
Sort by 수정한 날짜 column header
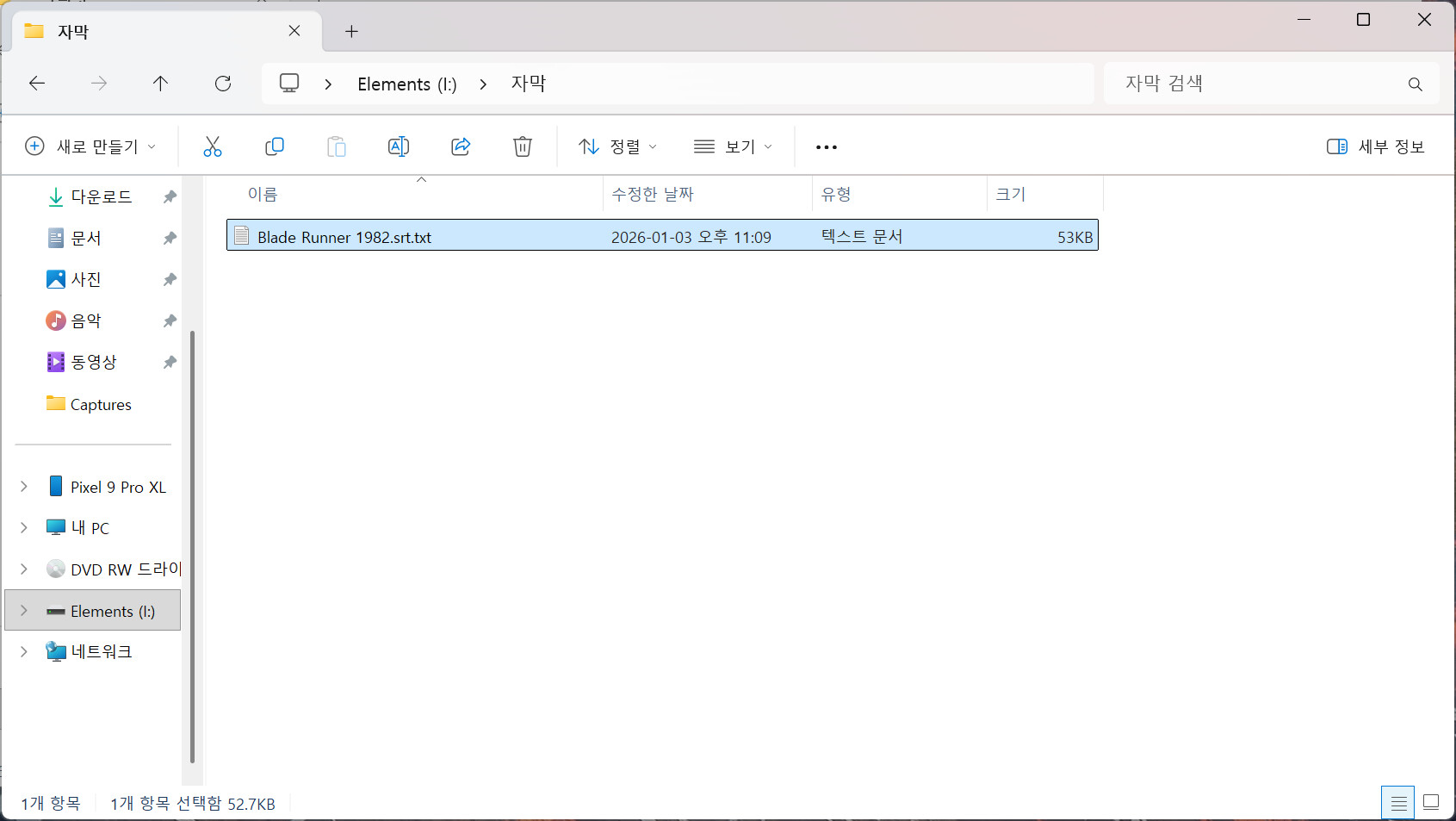click(x=652, y=195)
